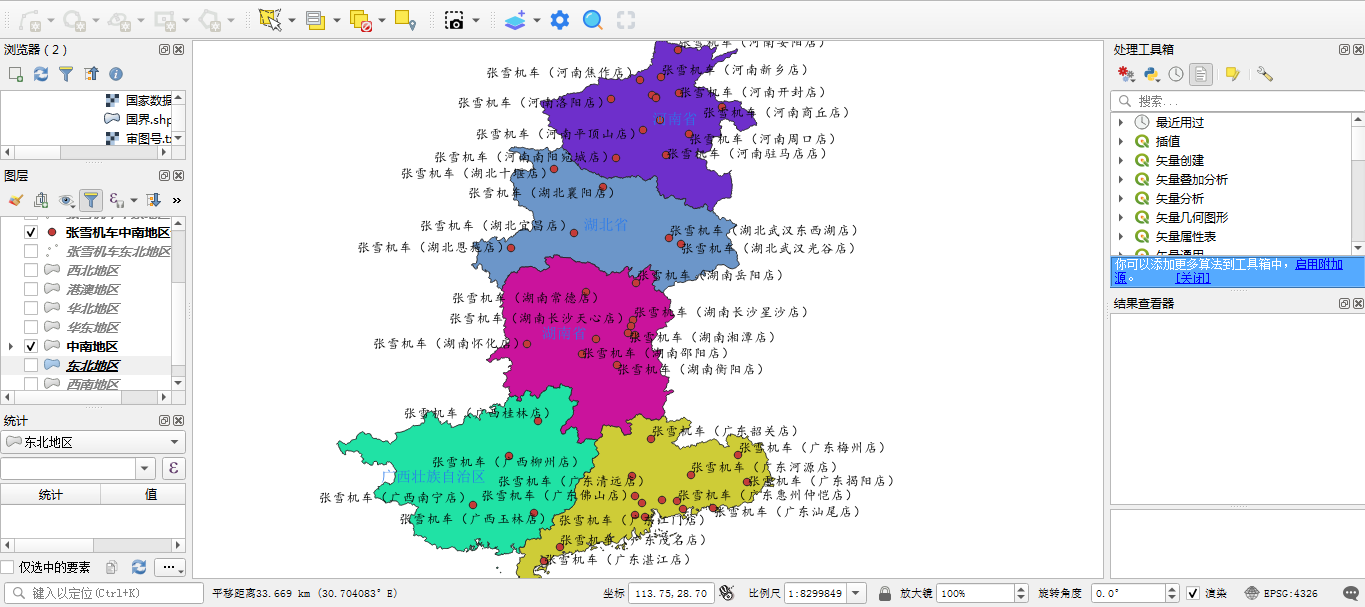This screenshot has width=1365, height=607.
Task: Click the Python scripts icon in toolbox
Action: click(x=1151, y=74)
